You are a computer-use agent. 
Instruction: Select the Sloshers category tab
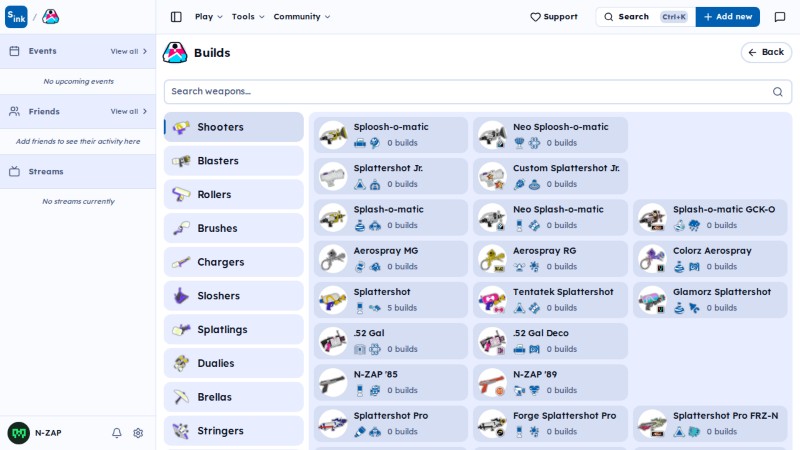point(234,295)
